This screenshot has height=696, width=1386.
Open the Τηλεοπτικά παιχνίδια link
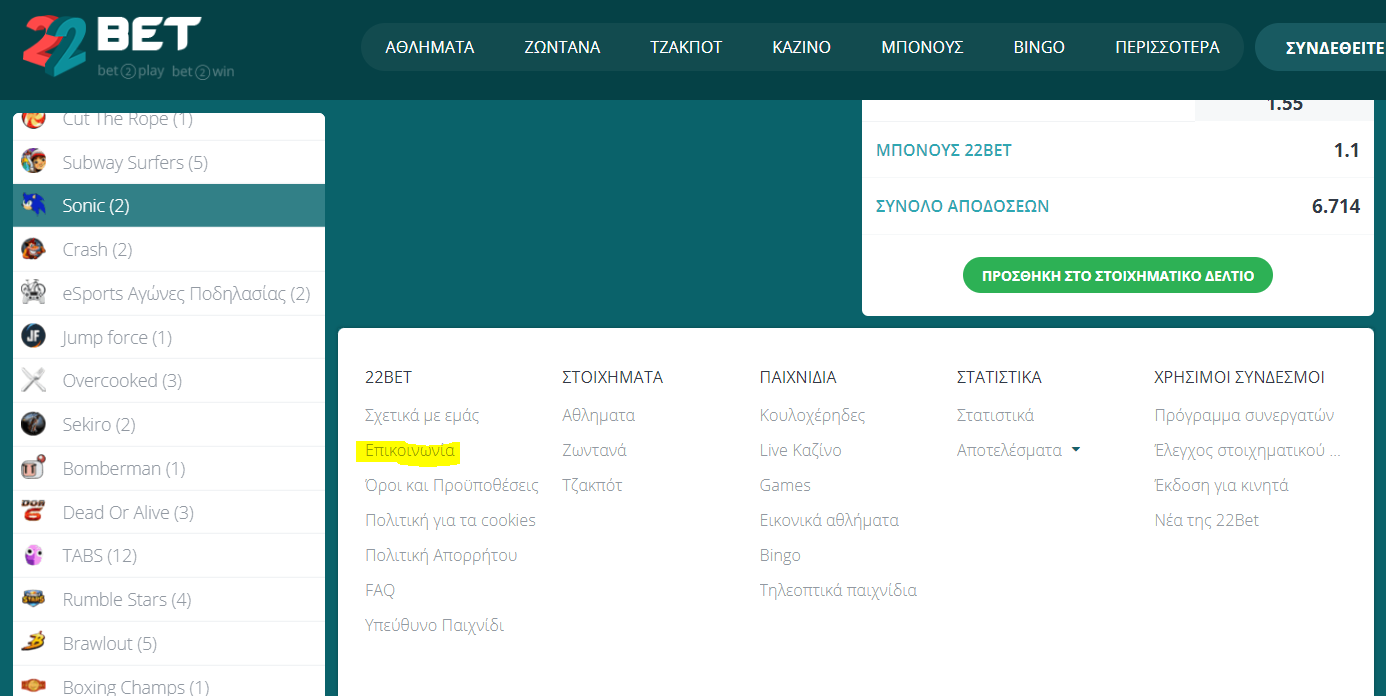point(838,590)
